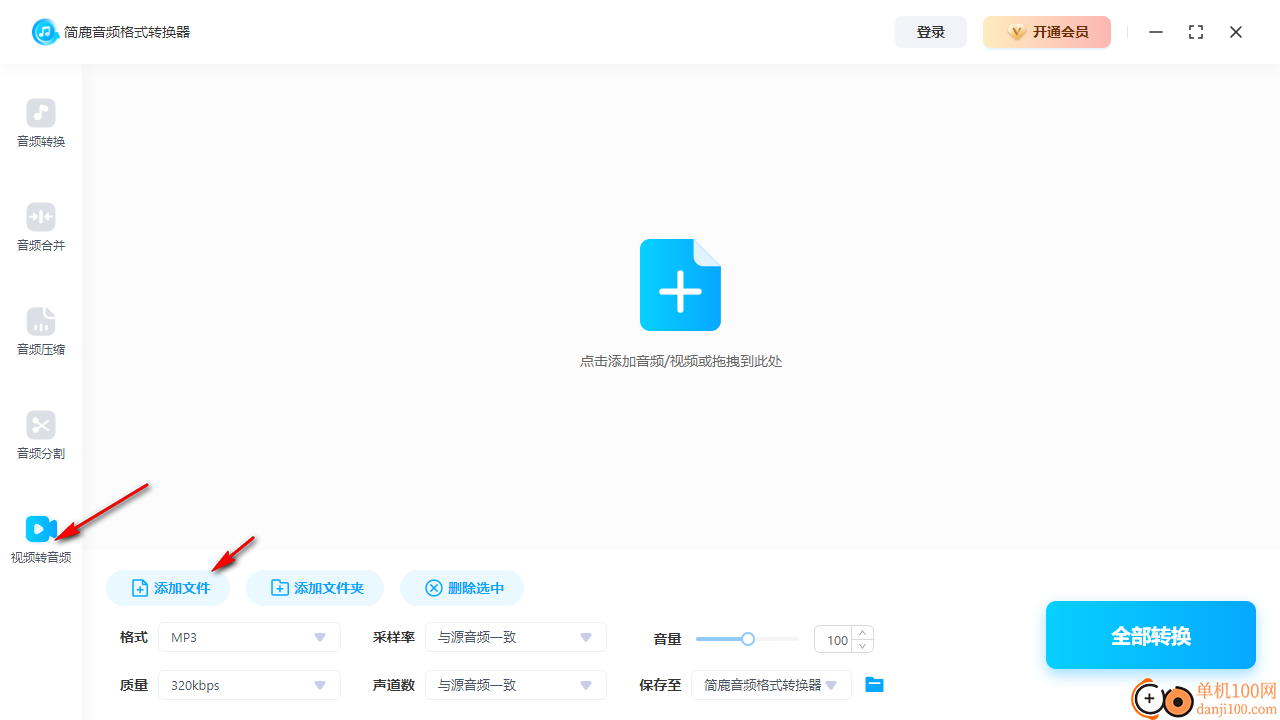1280x720 pixels.
Task: Click the 音量 volume slider handle
Action: pos(747,639)
